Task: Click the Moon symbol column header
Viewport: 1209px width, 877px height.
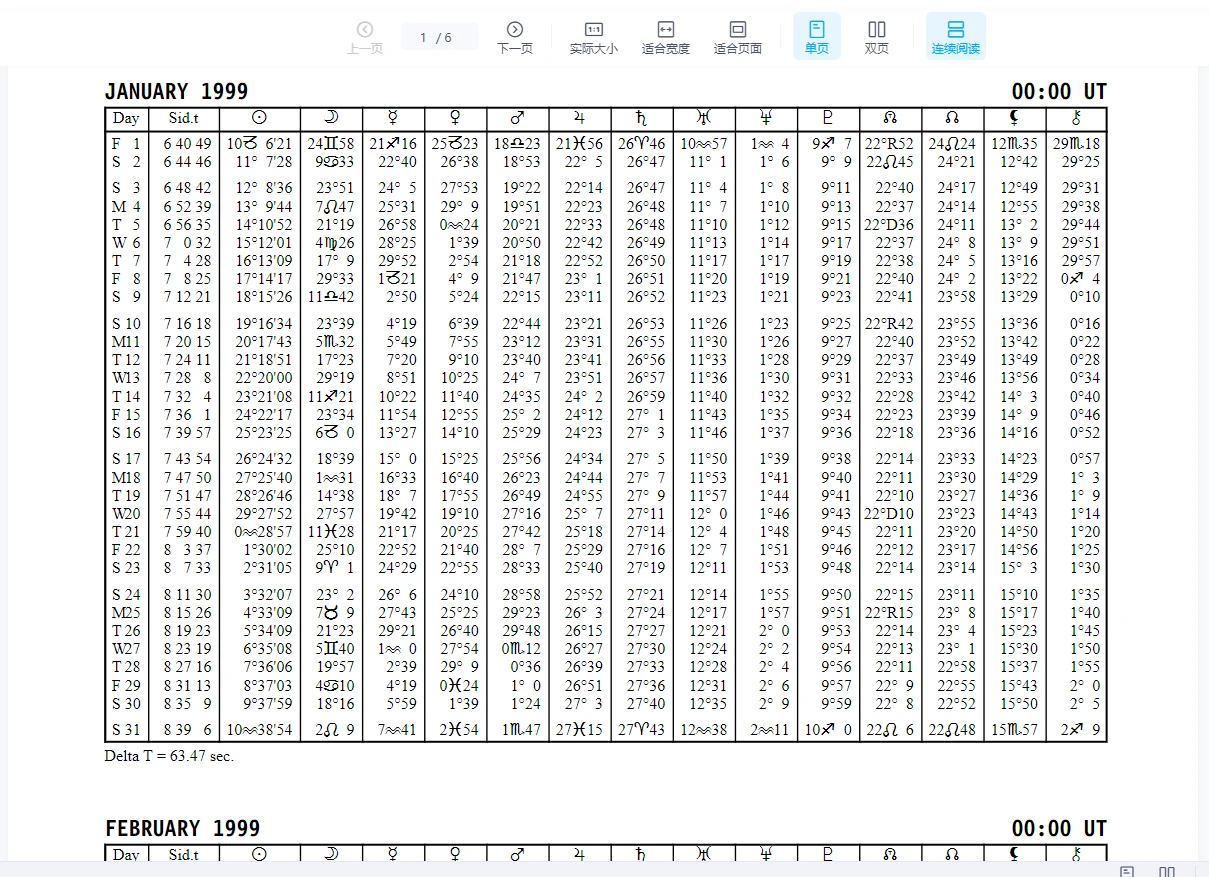Action: pyautogui.click(x=330, y=119)
